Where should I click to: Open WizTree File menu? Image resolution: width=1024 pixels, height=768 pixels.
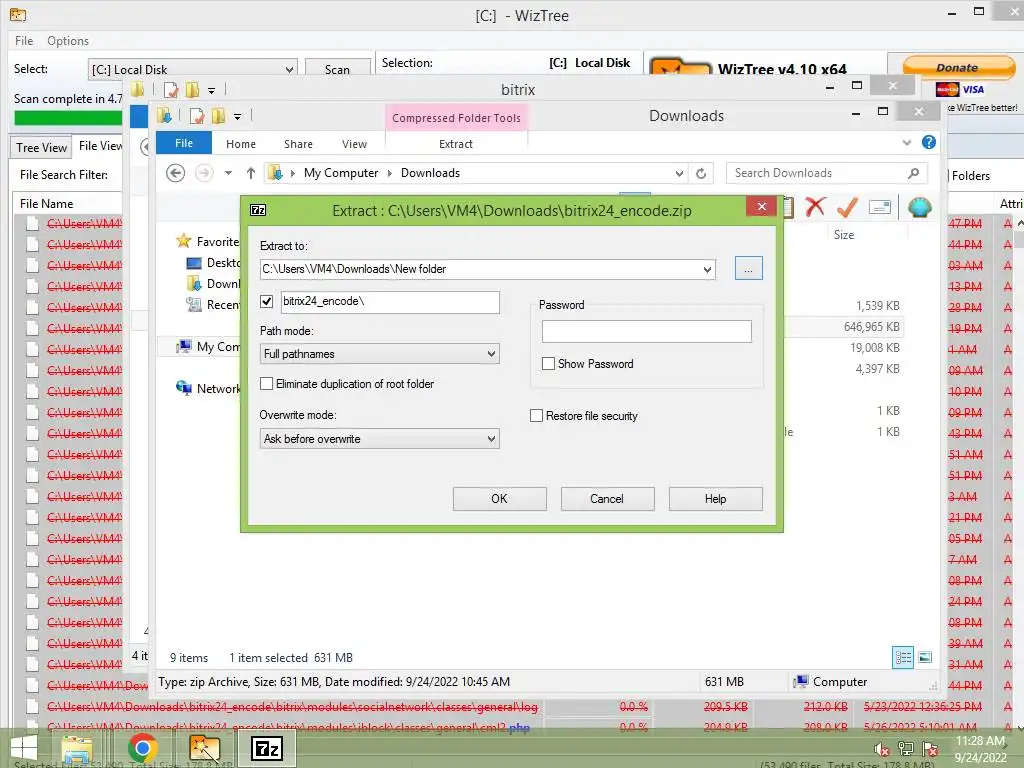pos(24,40)
